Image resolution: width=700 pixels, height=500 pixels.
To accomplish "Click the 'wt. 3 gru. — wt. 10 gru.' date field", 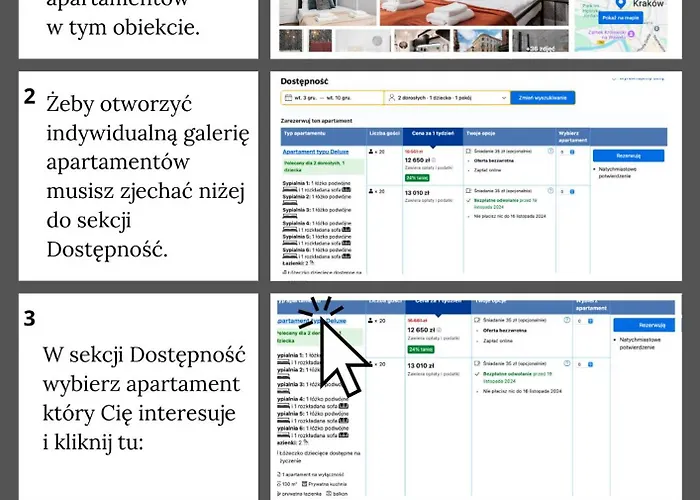I will [x=332, y=98].
